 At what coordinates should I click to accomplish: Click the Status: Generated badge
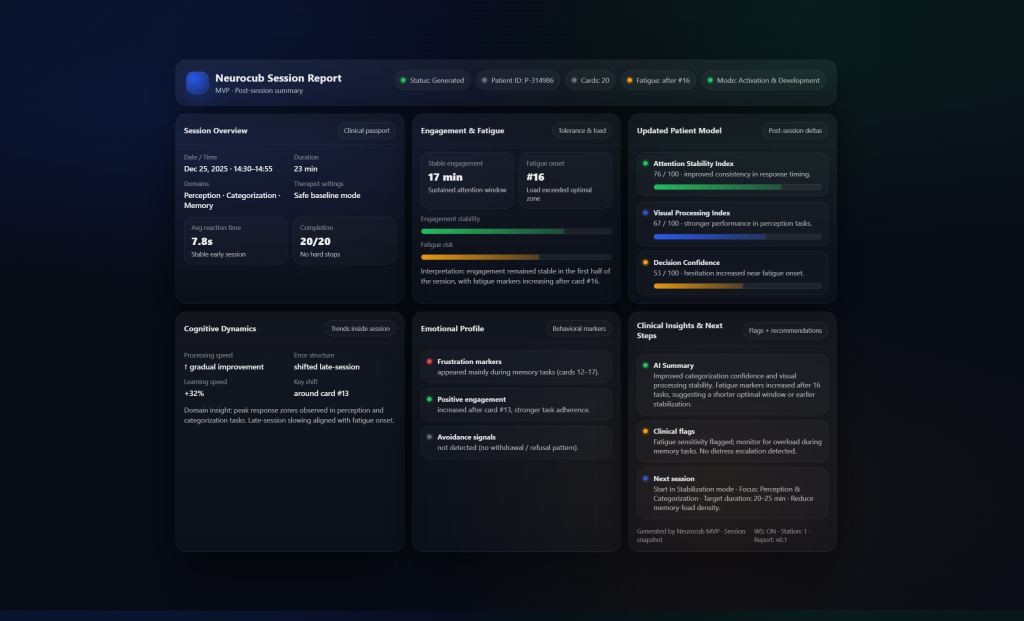432,81
